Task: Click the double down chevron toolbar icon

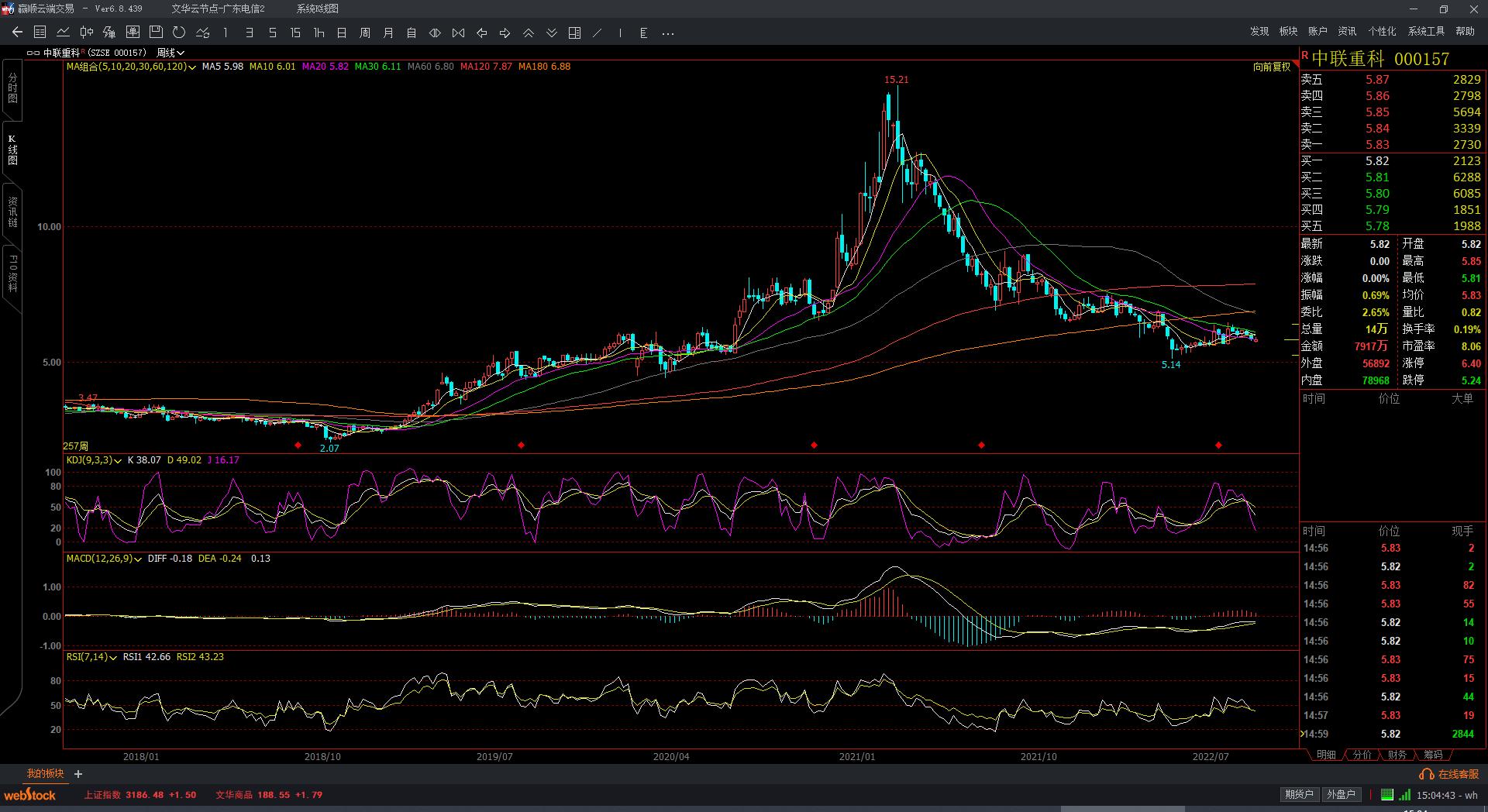Action: (552, 33)
